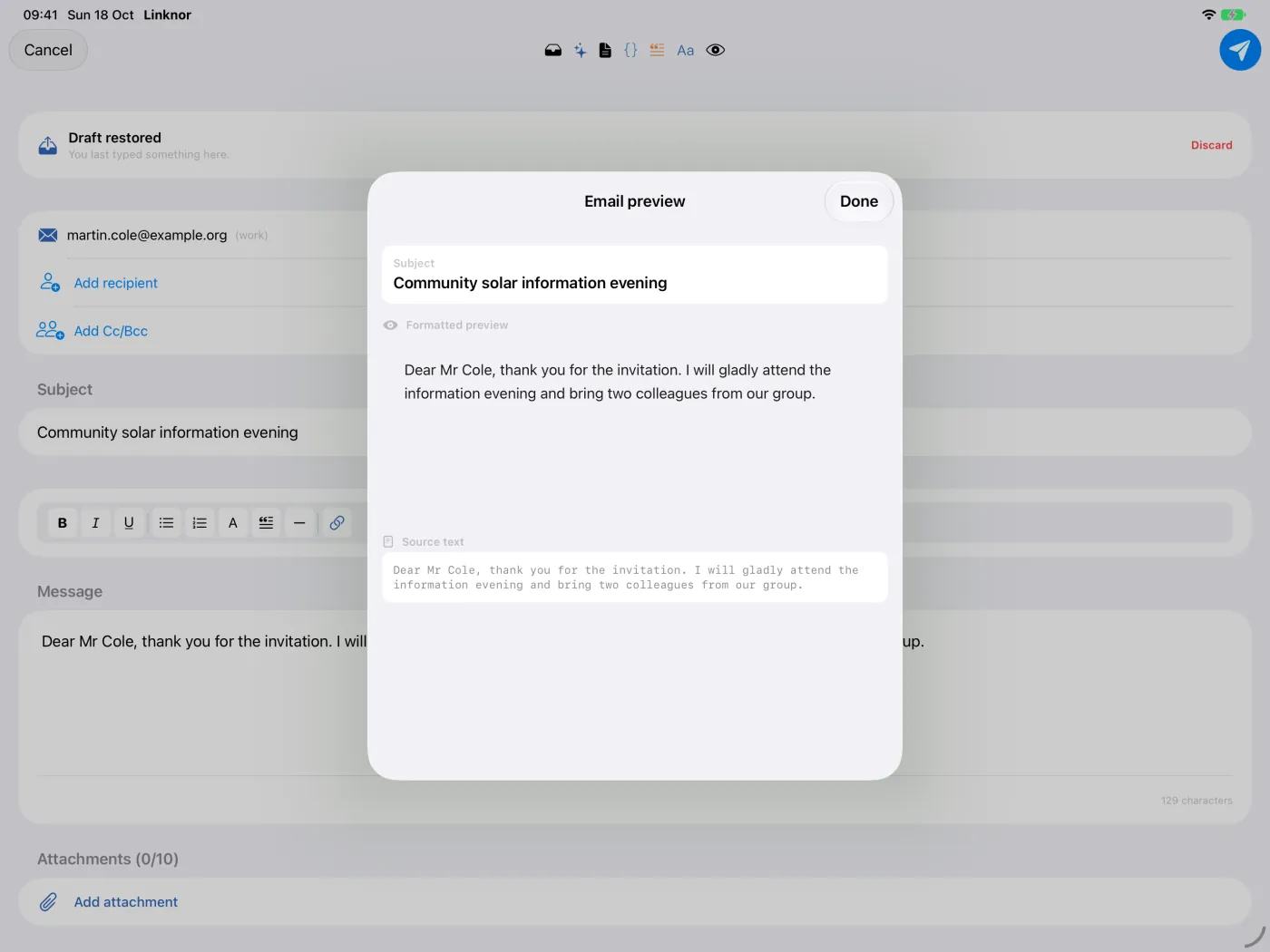Open the text color A button

(x=233, y=522)
